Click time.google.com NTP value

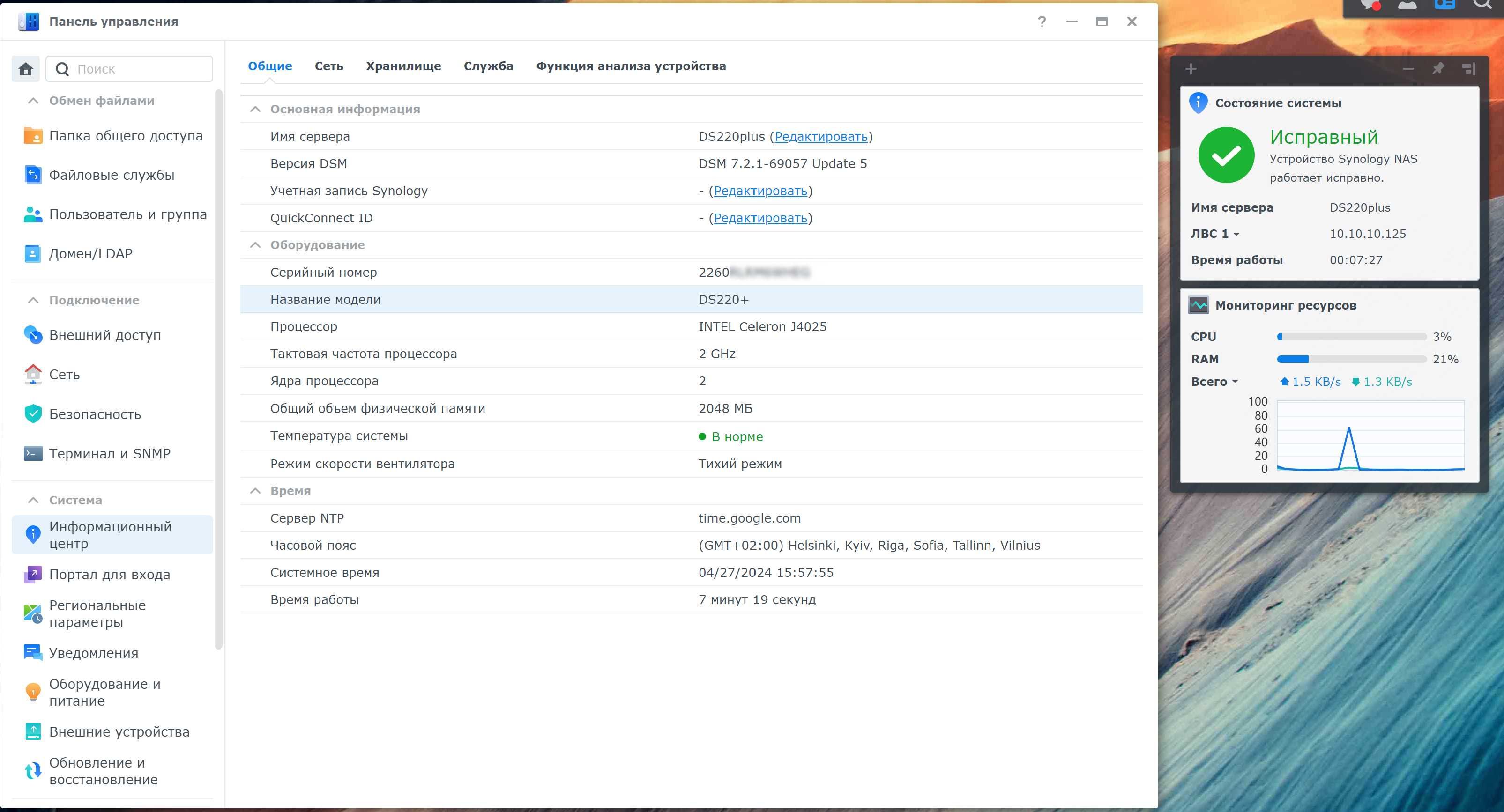pos(749,518)
